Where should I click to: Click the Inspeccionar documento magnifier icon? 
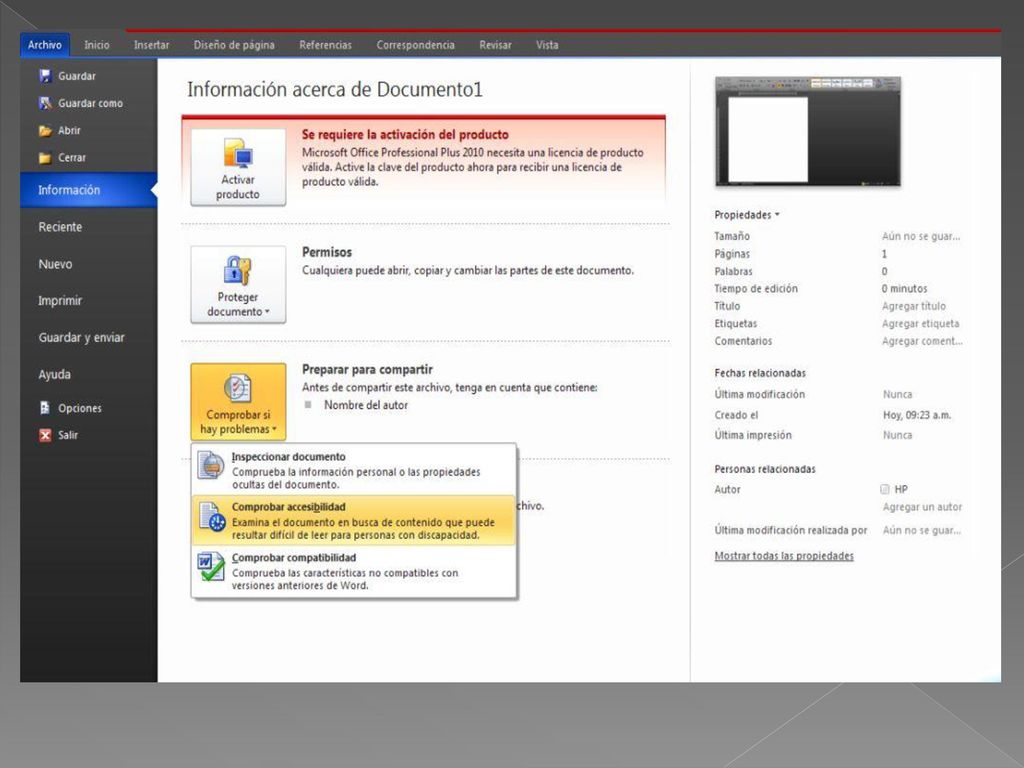(x=211, y=466)
